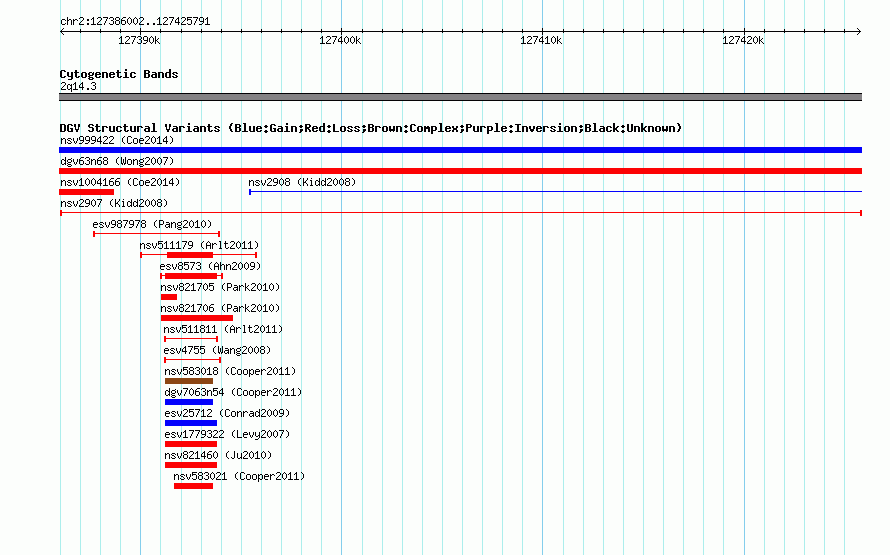Image resolution: width=890 pixels, height=555 pixels.
Task: Click the nsv2908 (Kidd2008) blue line
Action: [555, 192]
